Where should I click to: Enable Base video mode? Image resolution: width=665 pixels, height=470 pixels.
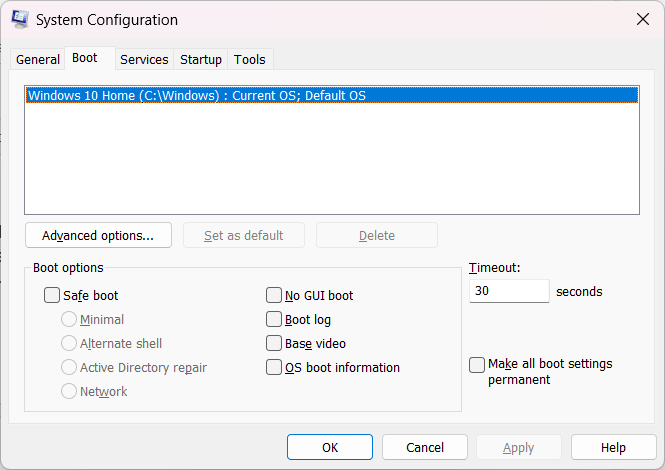[x=274, y=344]
